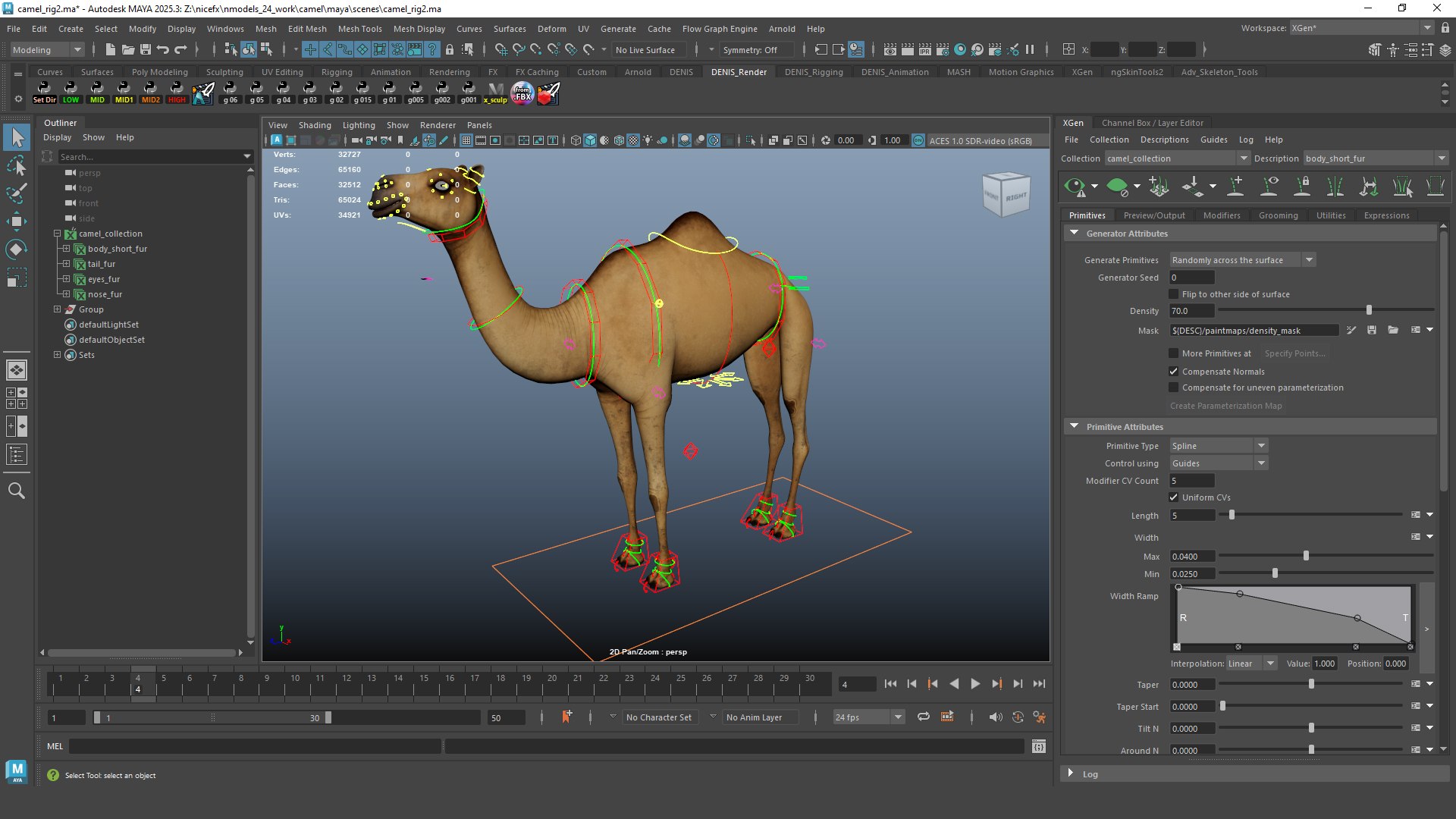Screen dimensions: 1456x819
Task: Open the script editor icon beside MEL line
Action: 1039,747
